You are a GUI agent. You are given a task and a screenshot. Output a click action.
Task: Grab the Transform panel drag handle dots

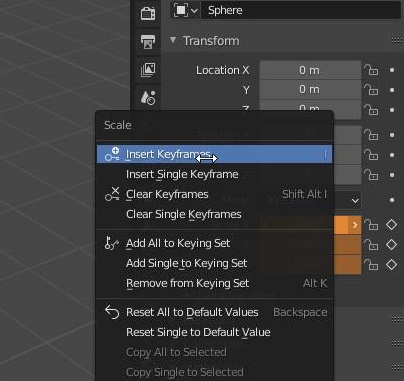pyautogui.click(x=396, y=40)
